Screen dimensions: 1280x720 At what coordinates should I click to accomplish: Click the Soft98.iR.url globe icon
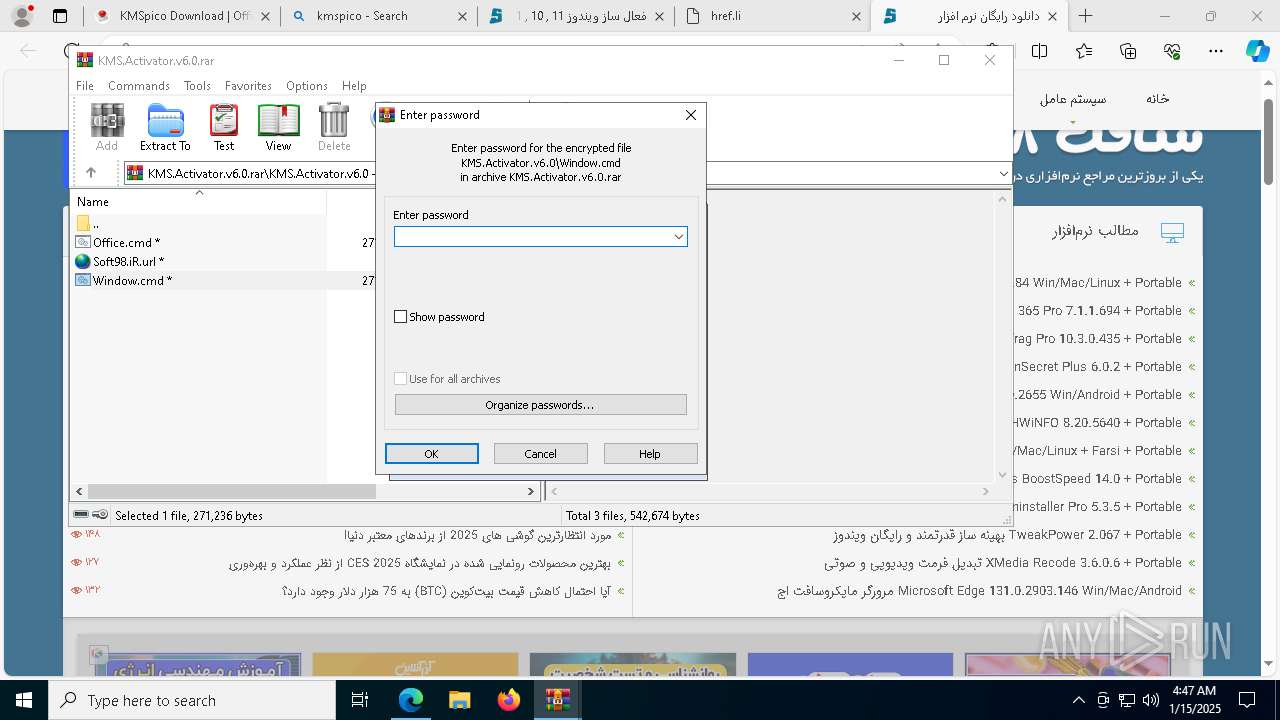83,261
